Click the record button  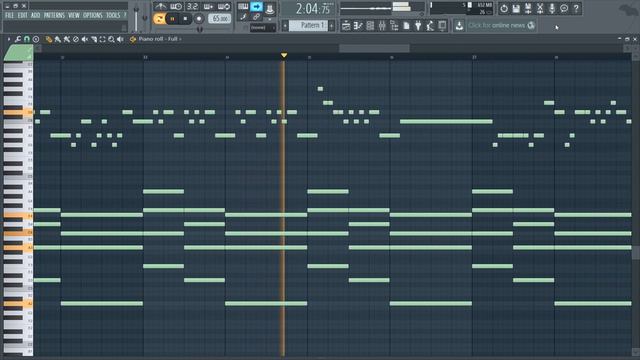click(199, 19)
